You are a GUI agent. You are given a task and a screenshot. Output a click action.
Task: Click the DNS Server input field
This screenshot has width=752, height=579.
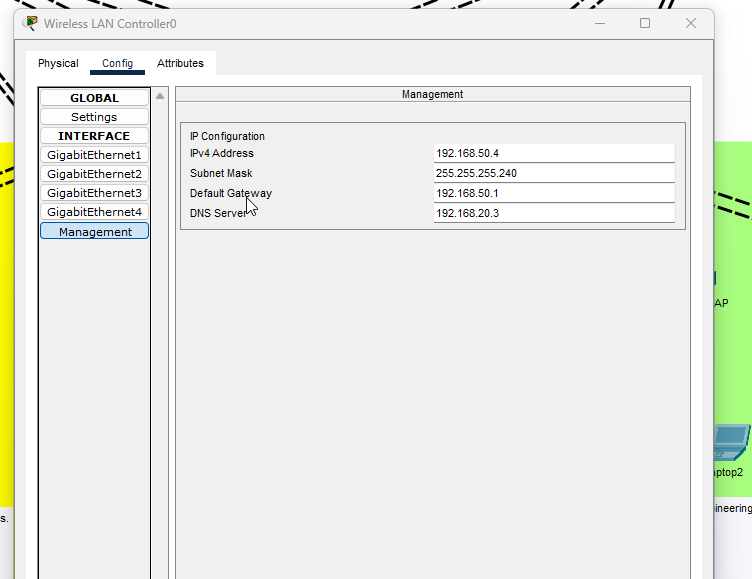click(x=553, y=213)
